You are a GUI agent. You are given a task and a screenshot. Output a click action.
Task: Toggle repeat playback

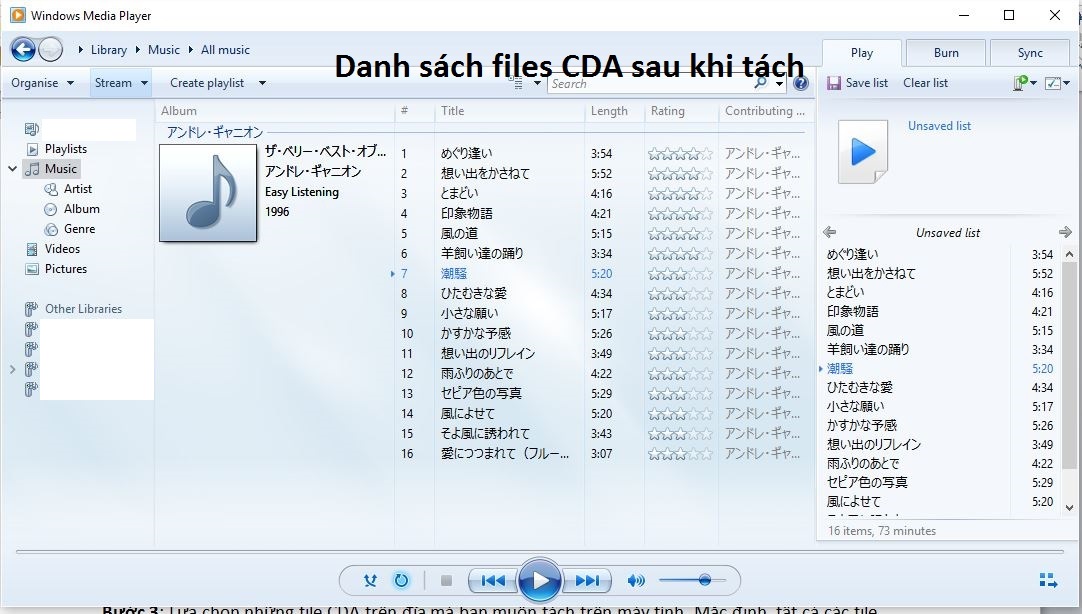[x=401, y=580]
